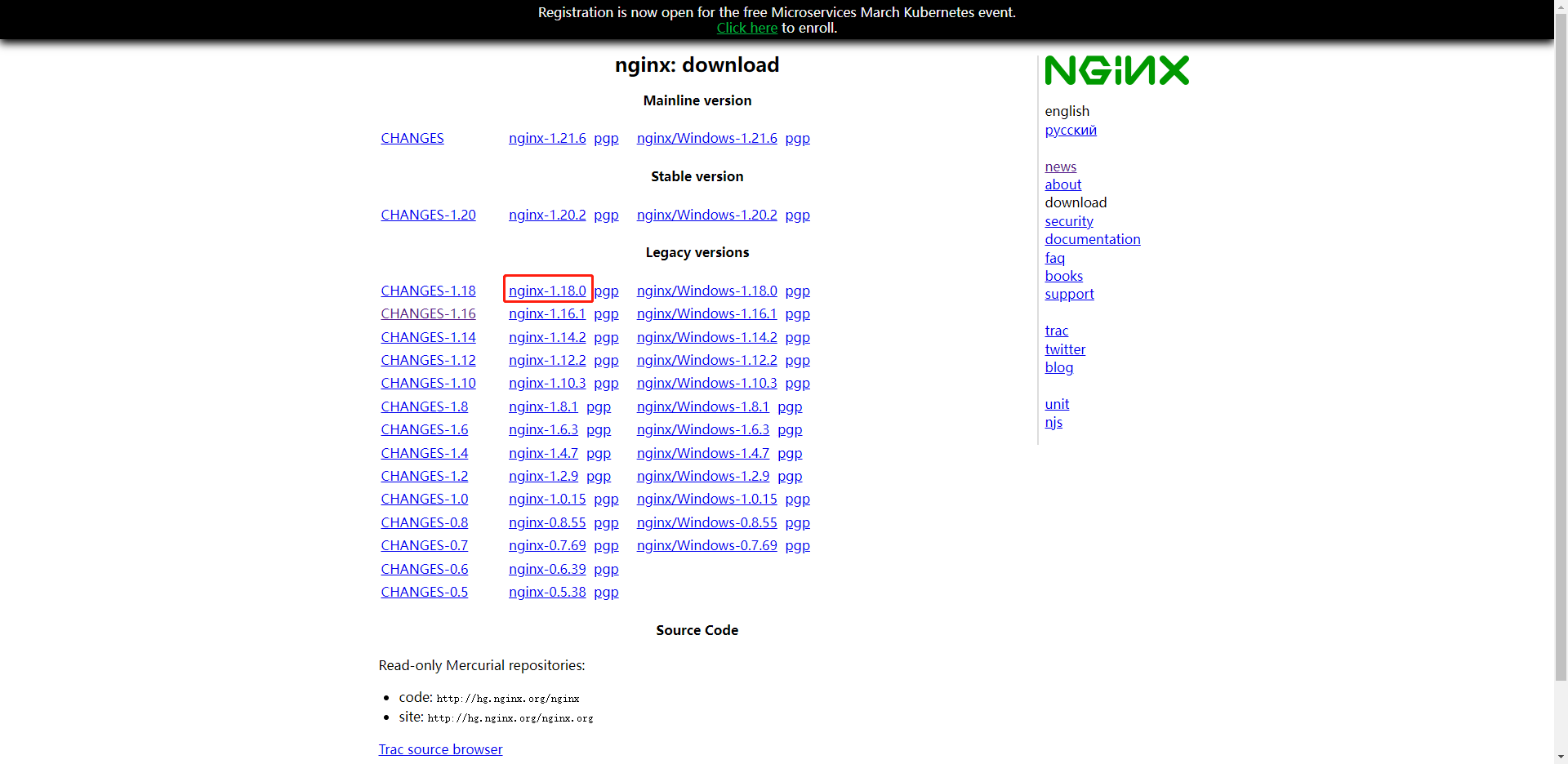Open CHANGES-1.12 changelog

coord(428,360)
